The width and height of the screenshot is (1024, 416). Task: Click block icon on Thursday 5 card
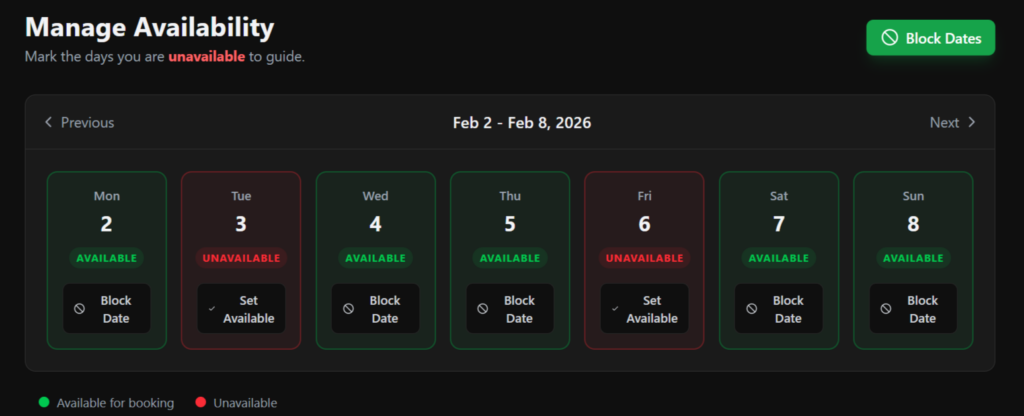pos(482,309)
